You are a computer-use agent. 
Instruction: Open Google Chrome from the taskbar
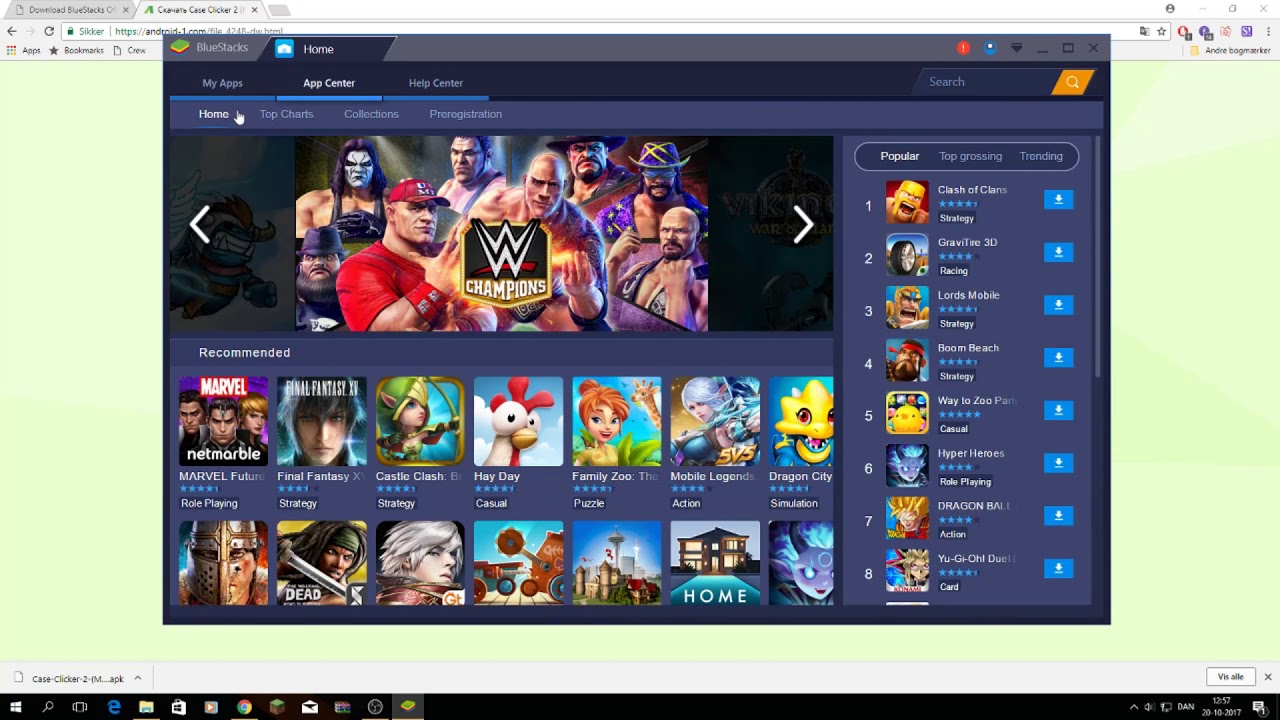244,707
